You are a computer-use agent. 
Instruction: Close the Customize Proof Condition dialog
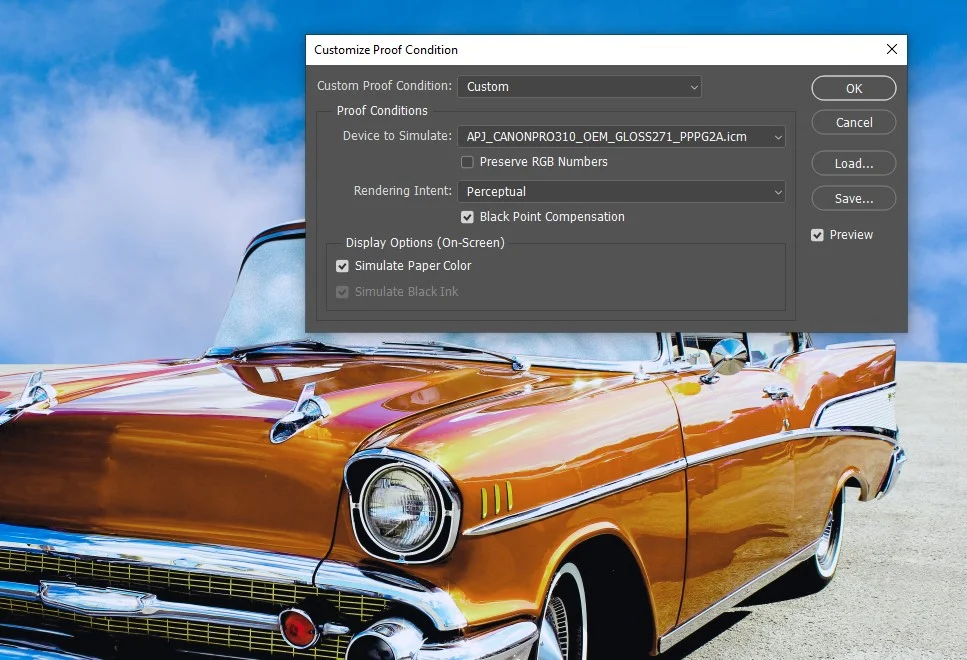click(x=892, y=49)
